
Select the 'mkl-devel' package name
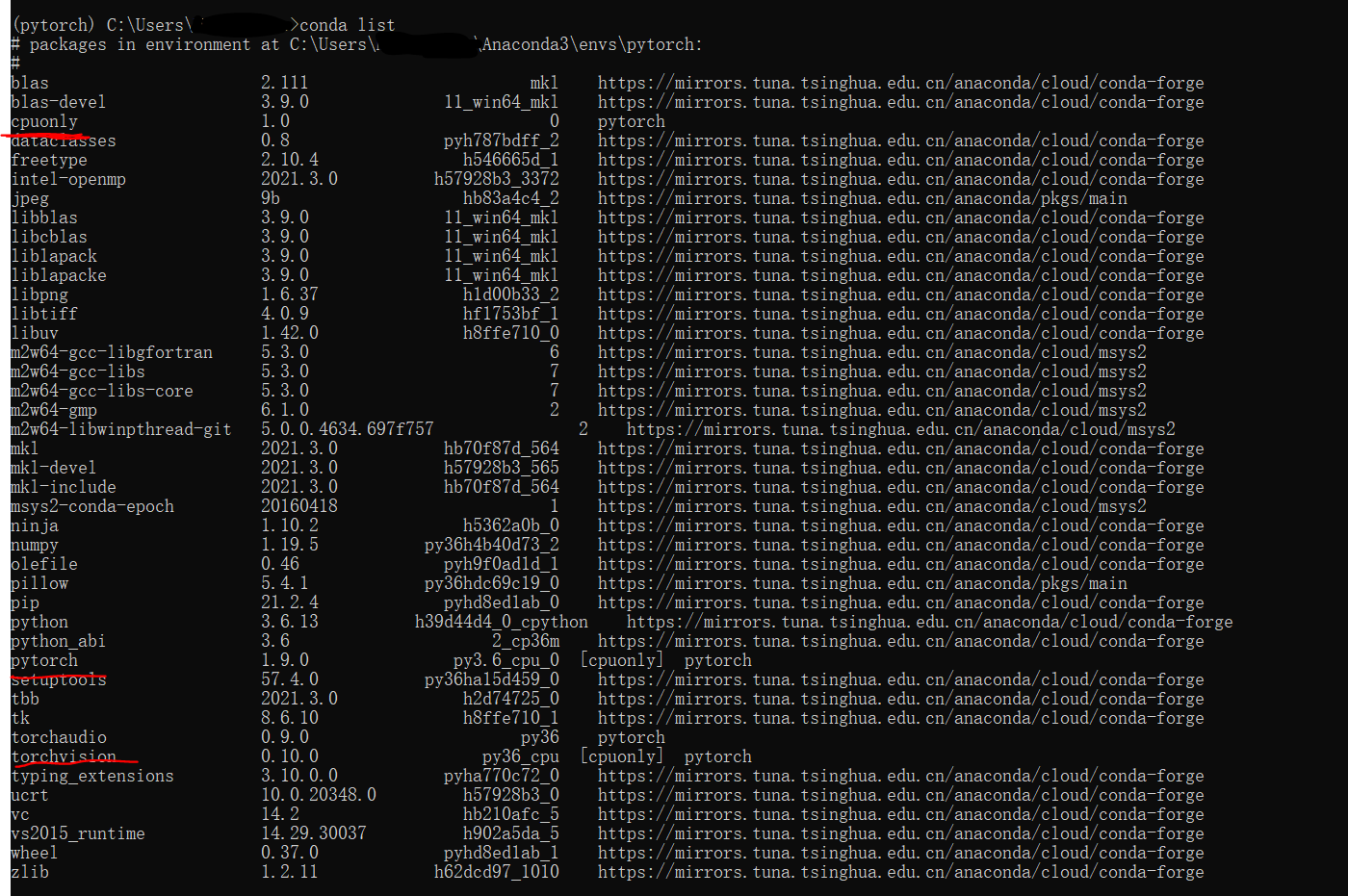pos(54,468)
